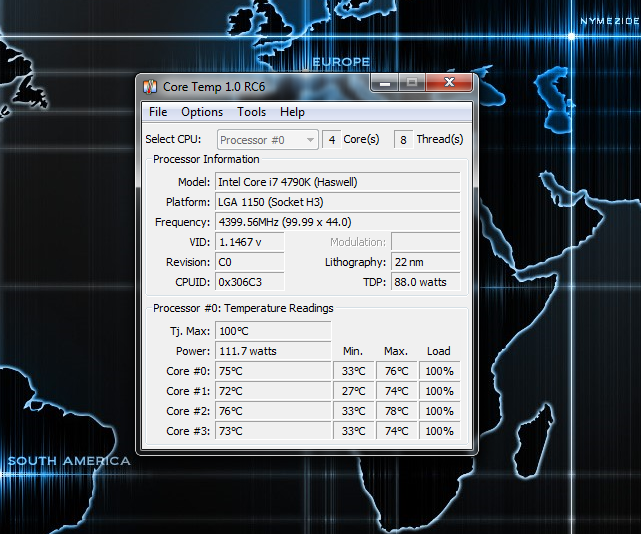
Task: Click the Core Temp 1.0 RC6 title text
Action: pos(214,87)
